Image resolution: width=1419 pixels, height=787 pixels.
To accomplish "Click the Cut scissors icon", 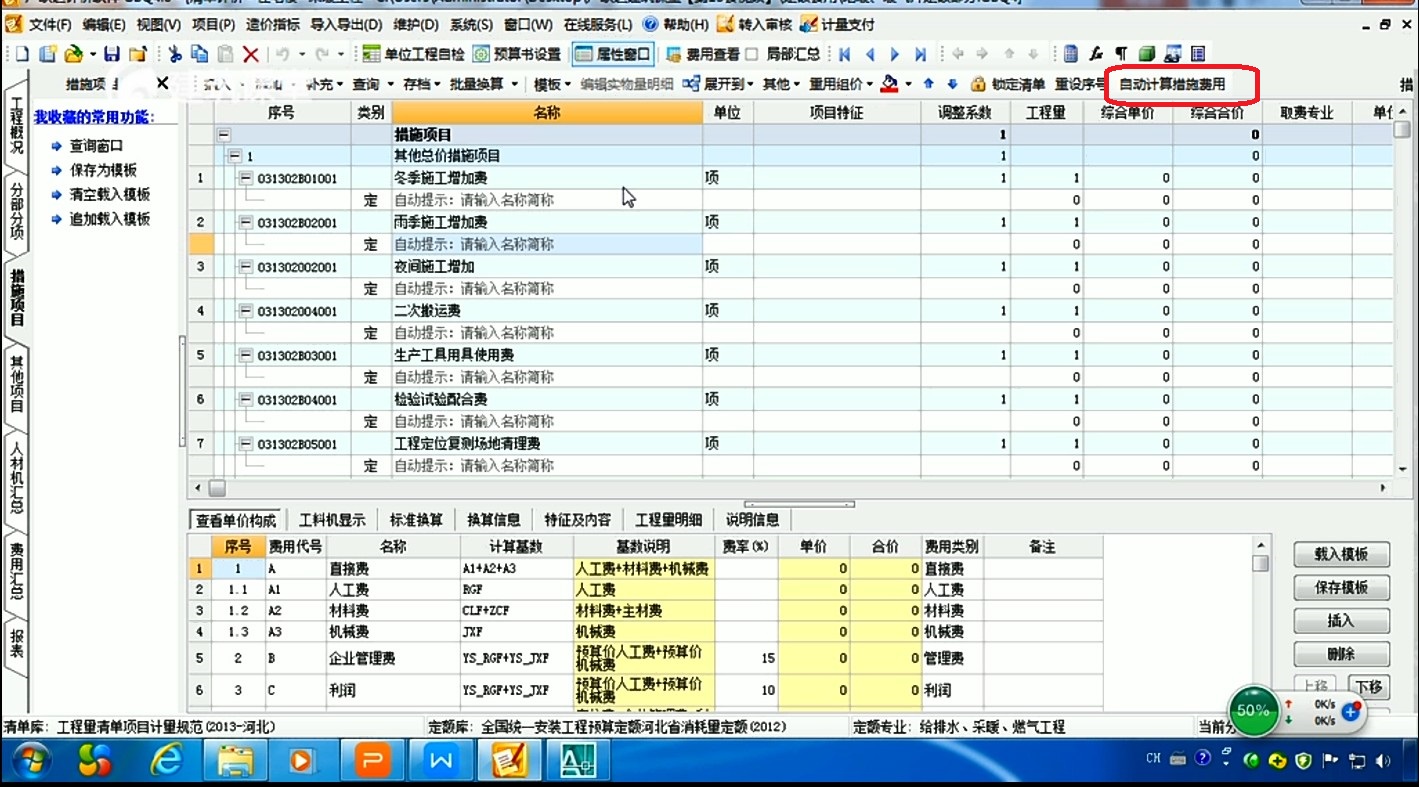I will (x=175, y=54).
